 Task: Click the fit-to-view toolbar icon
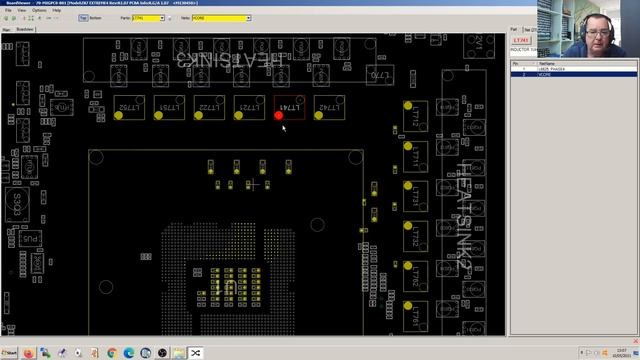[x=31, y=18]
